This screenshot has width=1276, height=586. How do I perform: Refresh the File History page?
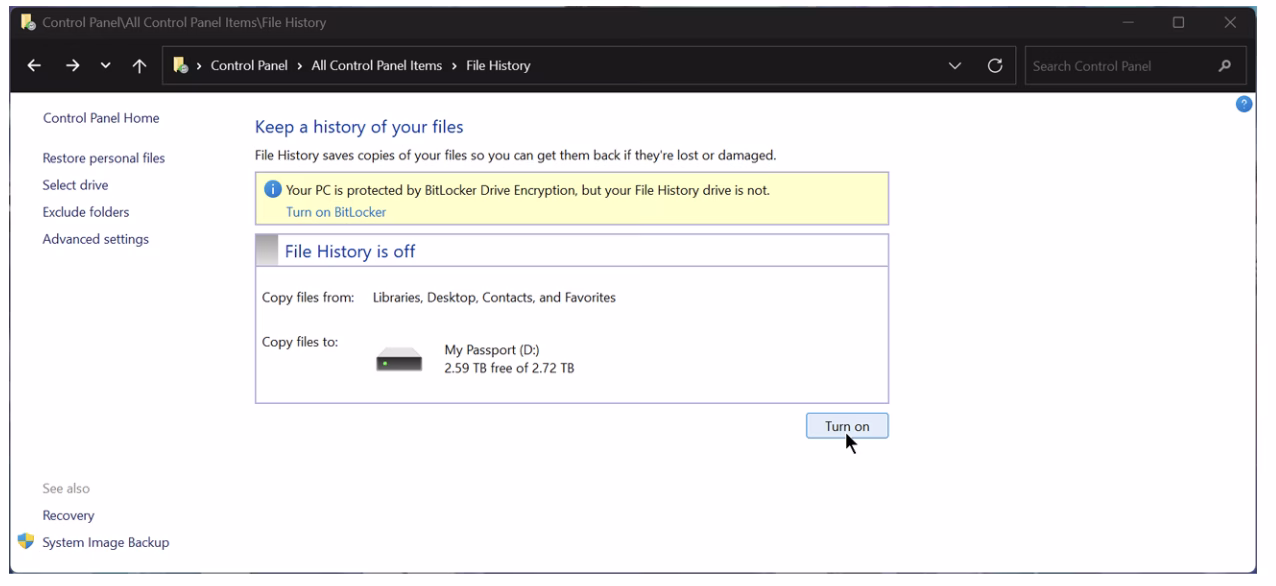coord(994,67)
